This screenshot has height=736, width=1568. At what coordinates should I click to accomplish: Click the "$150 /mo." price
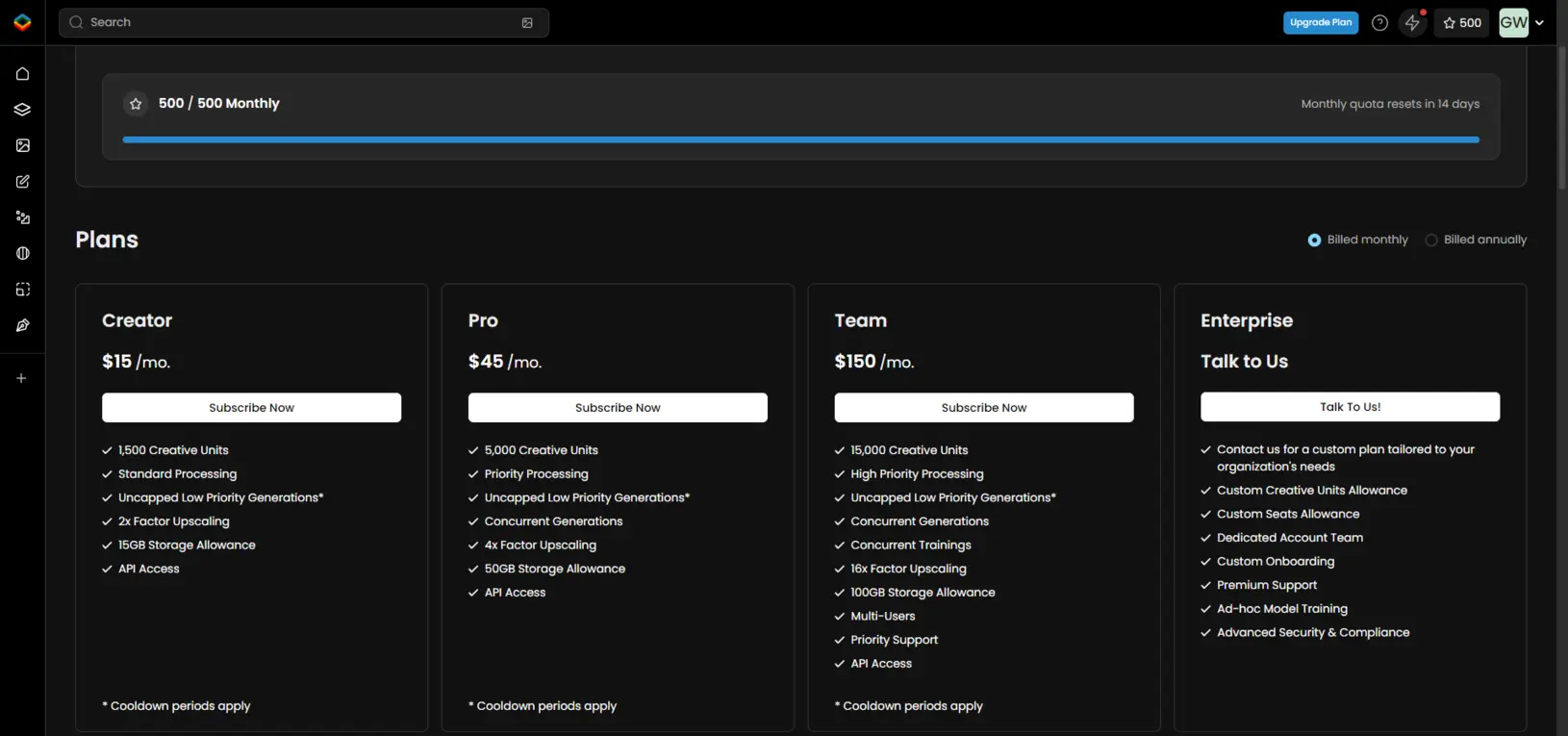point(874,362)
